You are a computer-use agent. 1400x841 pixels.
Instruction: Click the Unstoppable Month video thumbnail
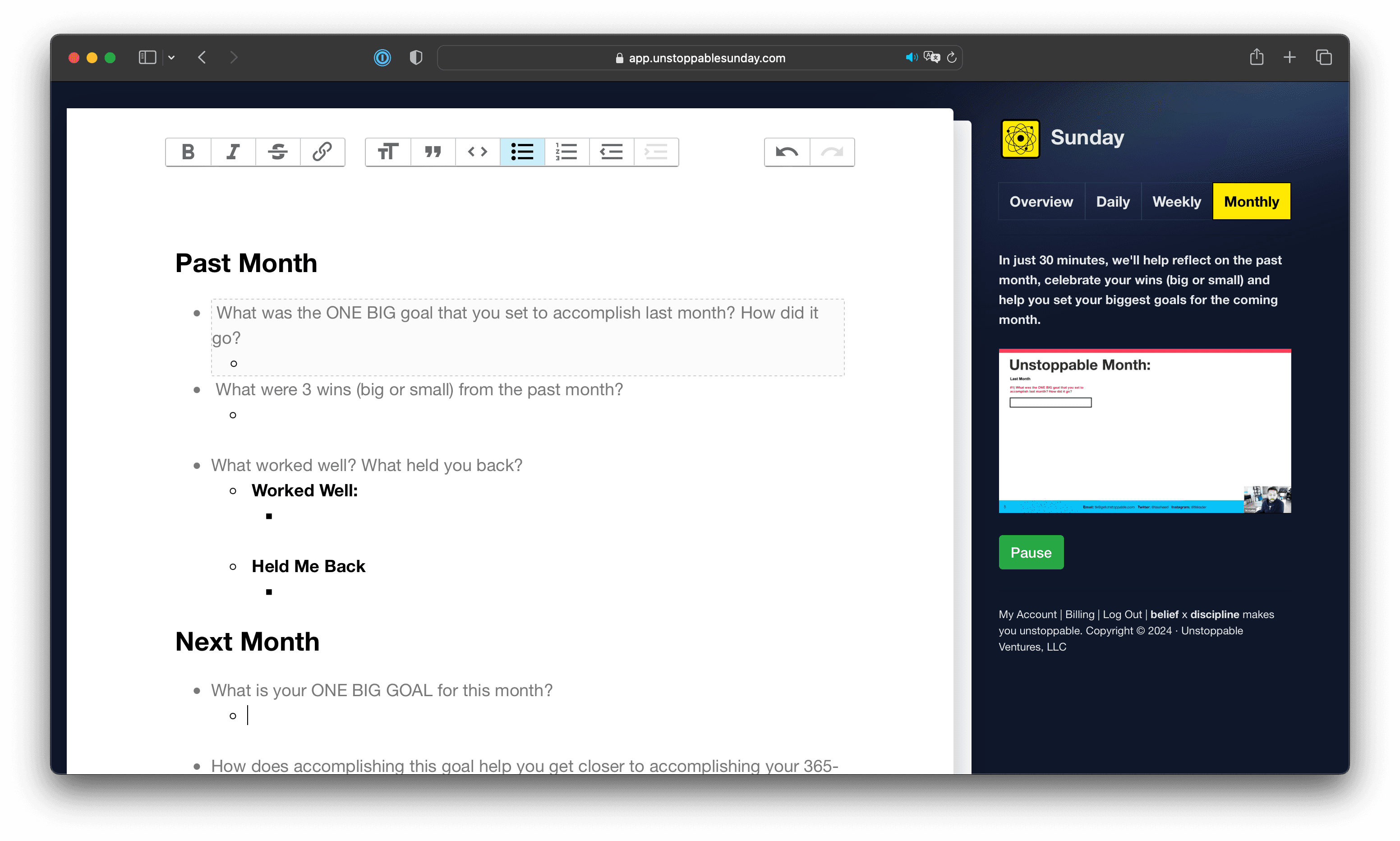[1145, 431]
